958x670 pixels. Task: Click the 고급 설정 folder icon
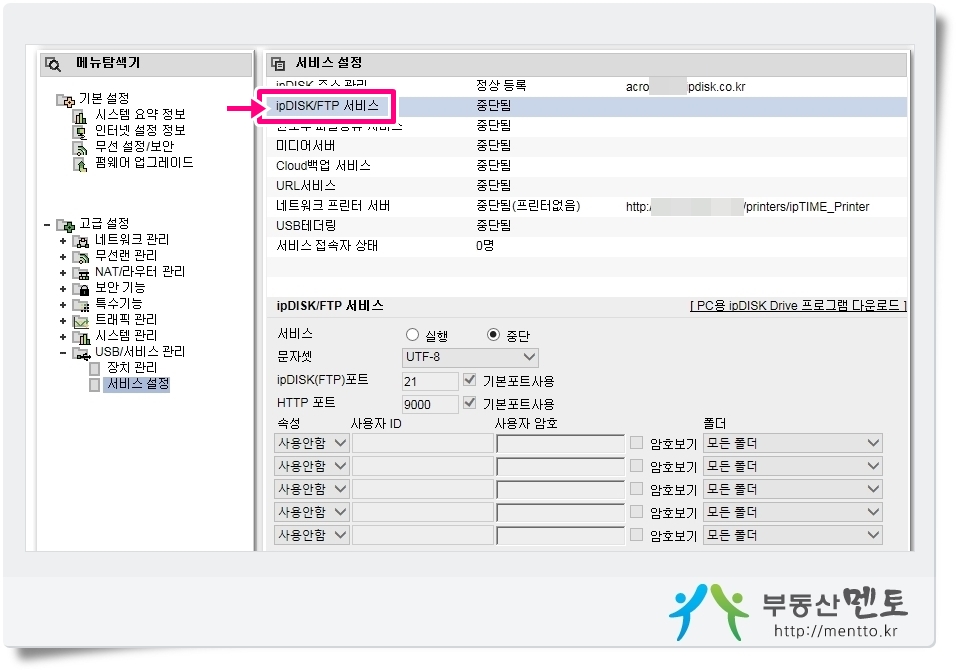click(x=66, y=225)
